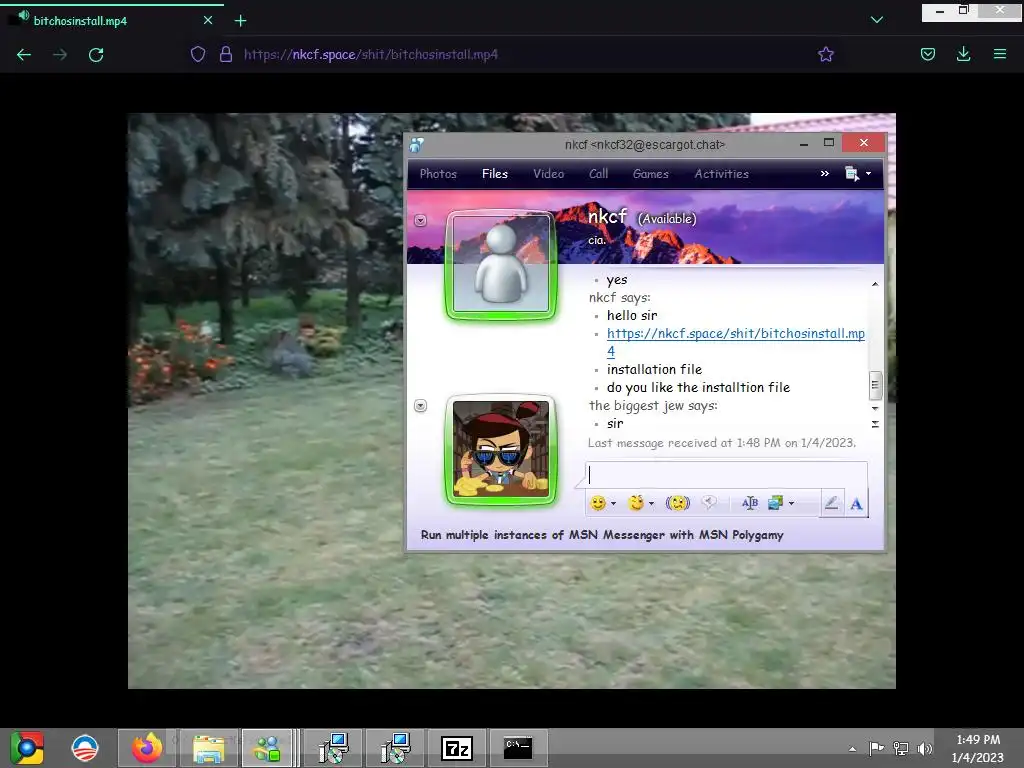Click the 'do you like the installtion file' message
1024x768 pixels.
pos(698,387)
